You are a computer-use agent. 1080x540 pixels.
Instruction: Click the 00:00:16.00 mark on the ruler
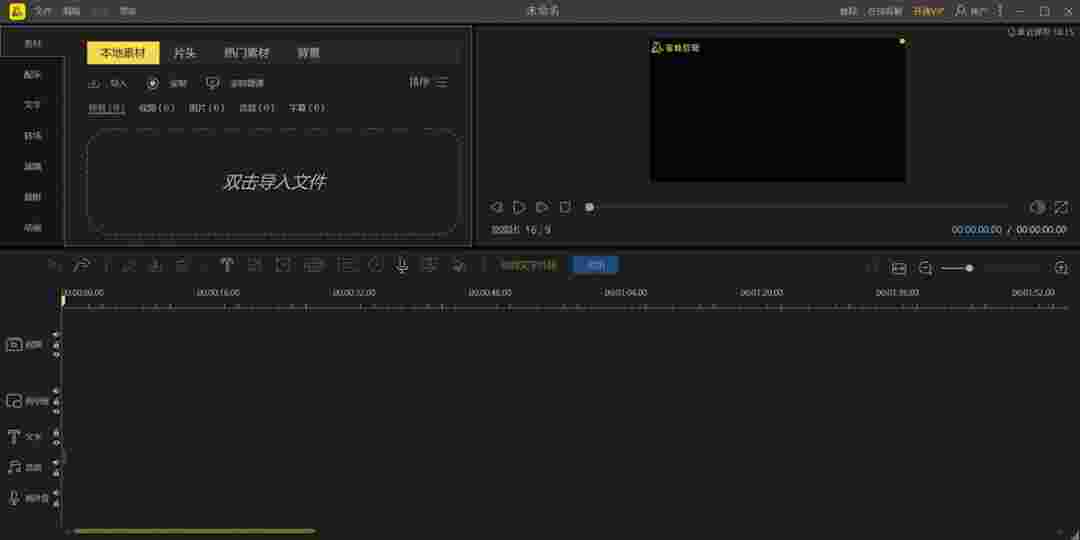tap(218, 293)
